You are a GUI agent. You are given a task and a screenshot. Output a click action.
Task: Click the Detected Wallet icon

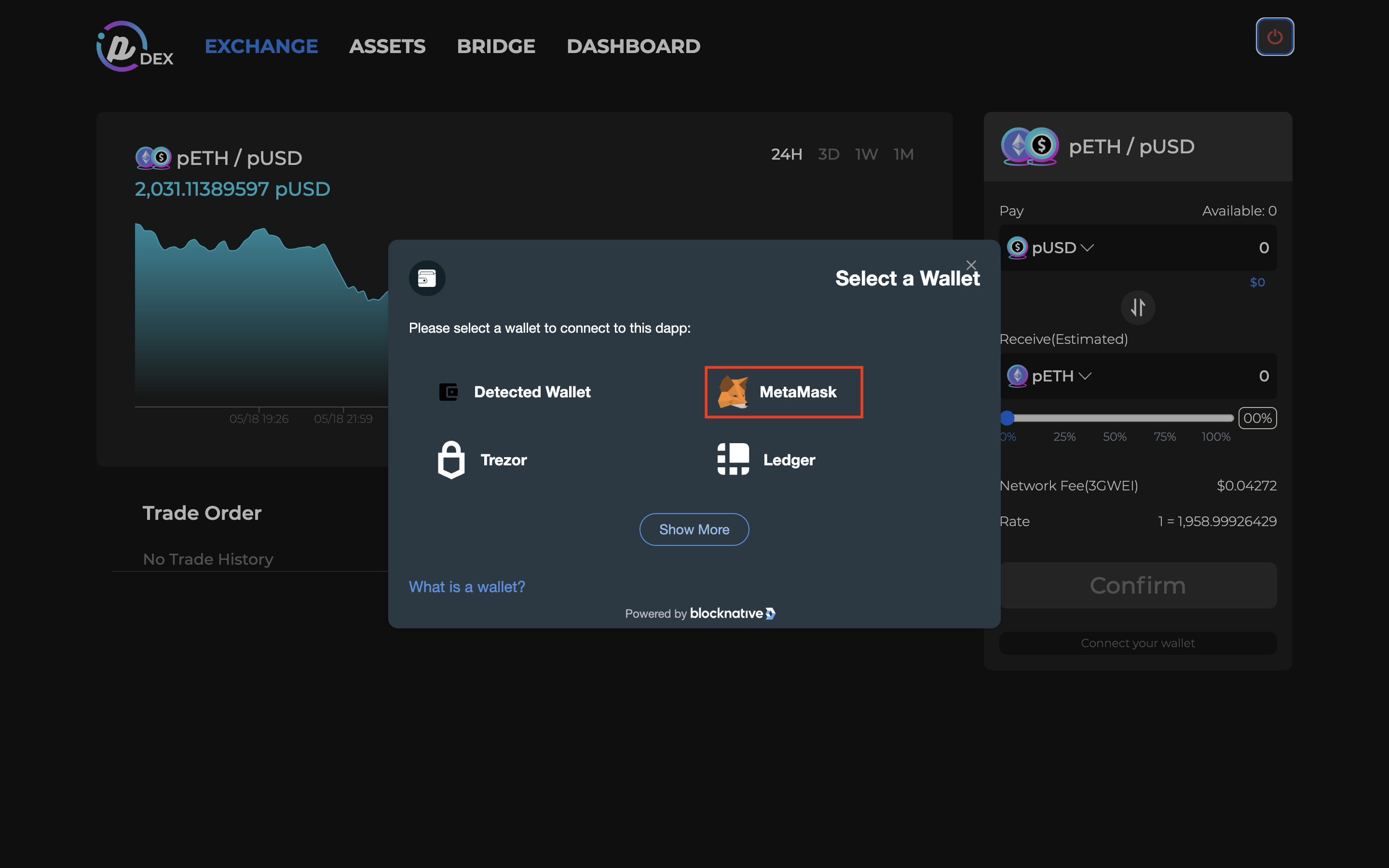coord(448,392)
